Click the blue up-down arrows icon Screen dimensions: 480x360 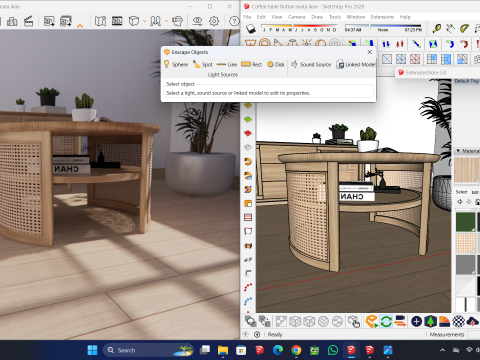pos(386,44)
